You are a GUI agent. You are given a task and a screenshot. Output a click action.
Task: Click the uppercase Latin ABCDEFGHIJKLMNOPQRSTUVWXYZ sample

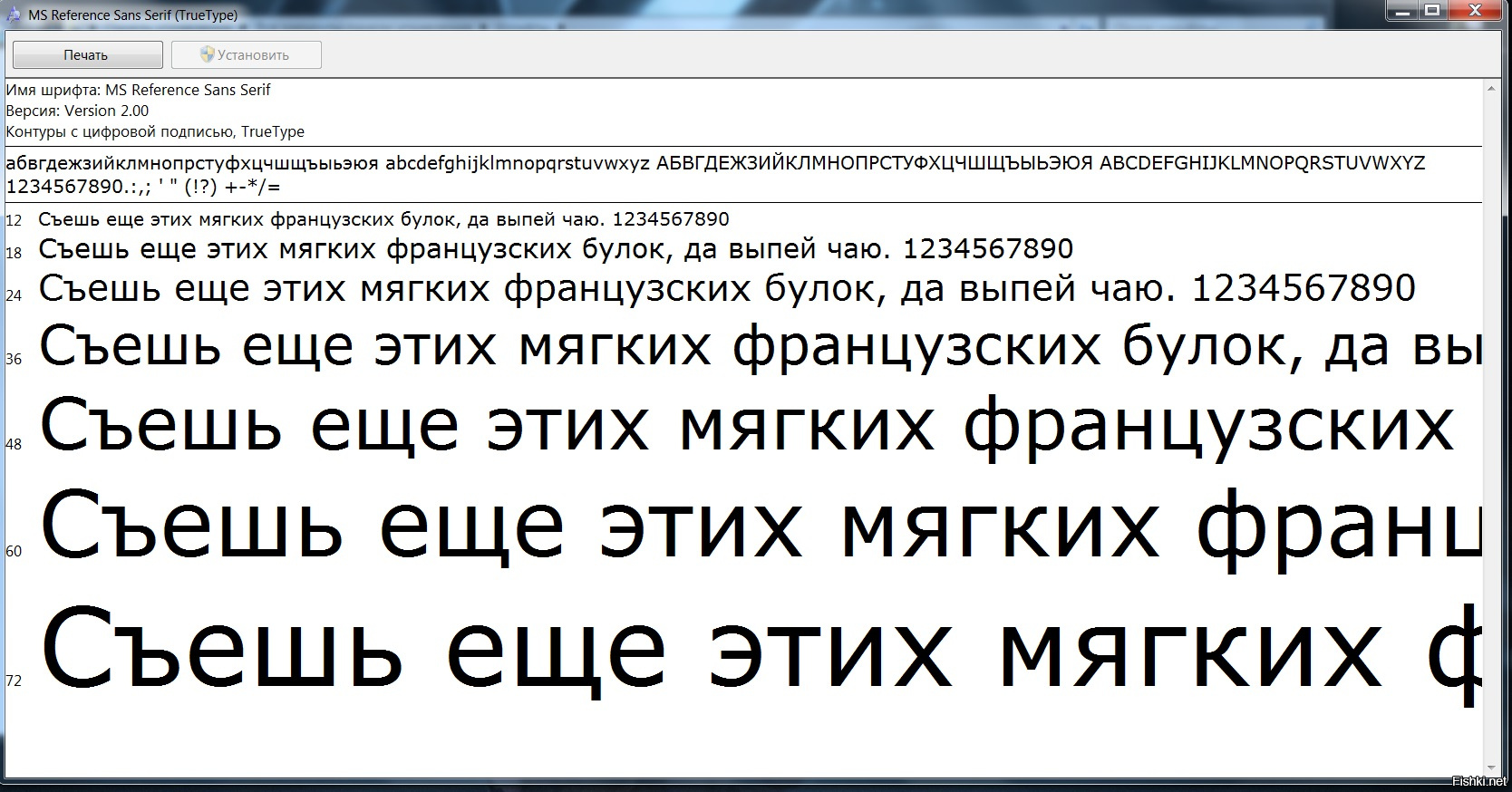coord(1262,163)
